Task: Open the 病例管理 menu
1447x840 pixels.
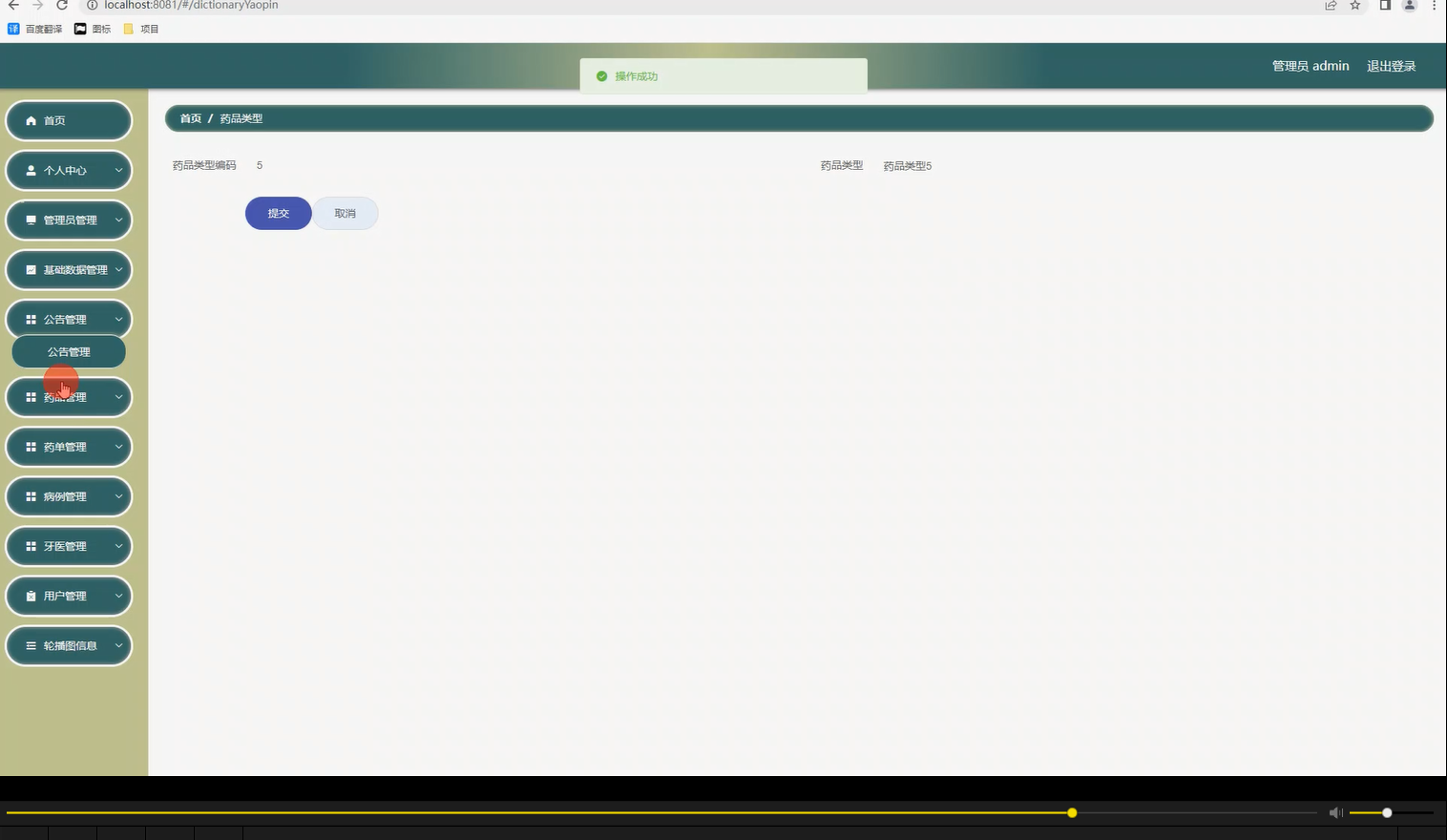Action: (x=69, y=496)
